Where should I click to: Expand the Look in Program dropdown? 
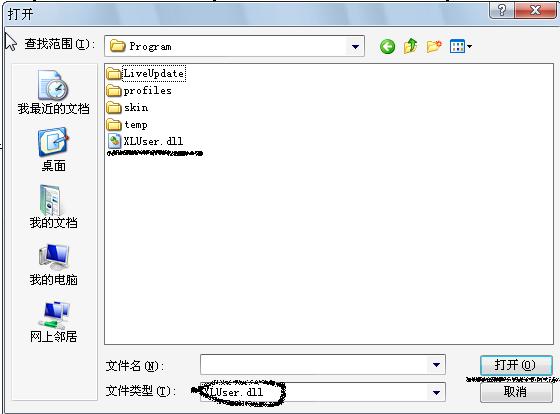[355, 46]
